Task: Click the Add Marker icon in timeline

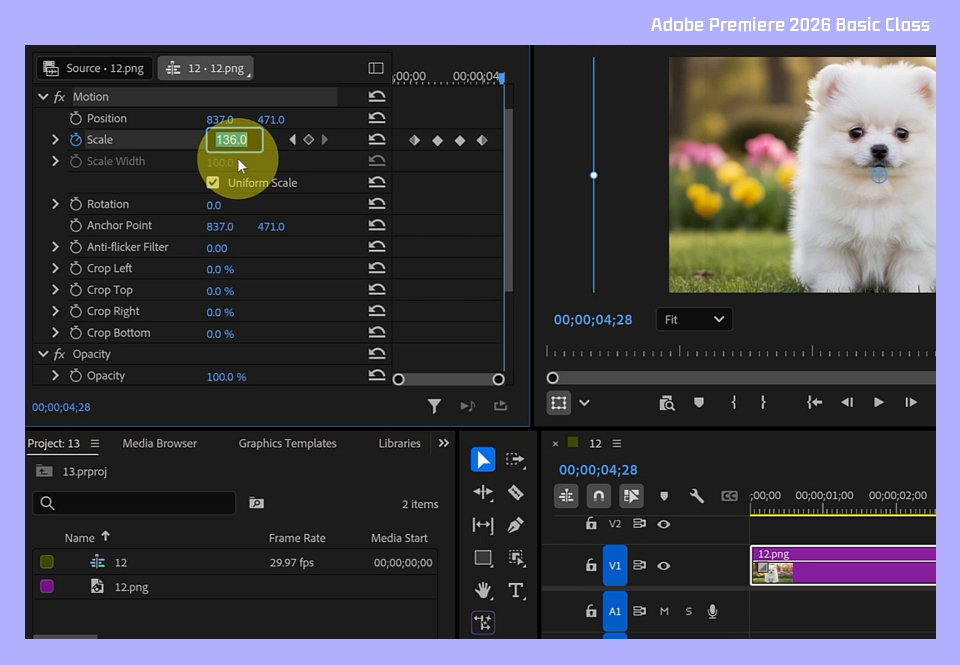Action: [664, 495]
